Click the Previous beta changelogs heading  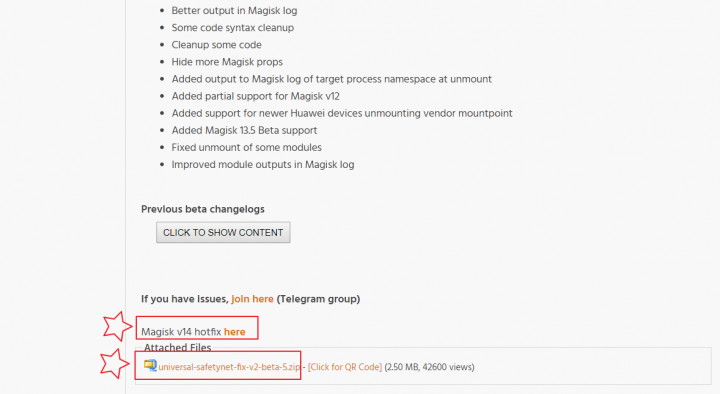click(203, 209)
